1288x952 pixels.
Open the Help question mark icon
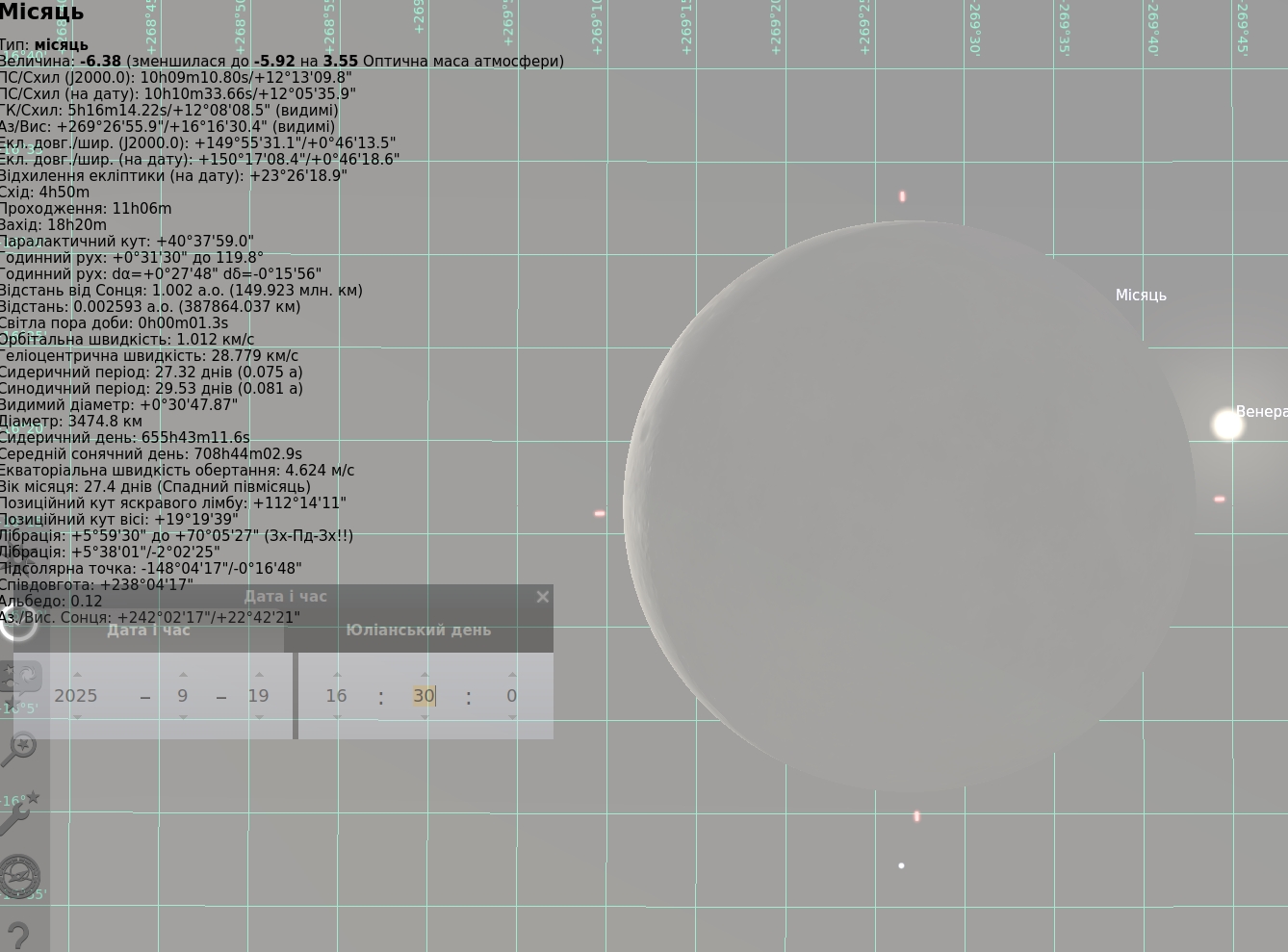[x=18, y=935]
